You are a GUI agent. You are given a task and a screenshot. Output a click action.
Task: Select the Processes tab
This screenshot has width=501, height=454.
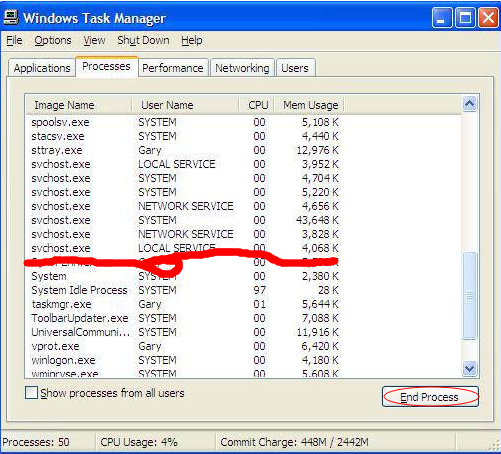pos(106,66)
